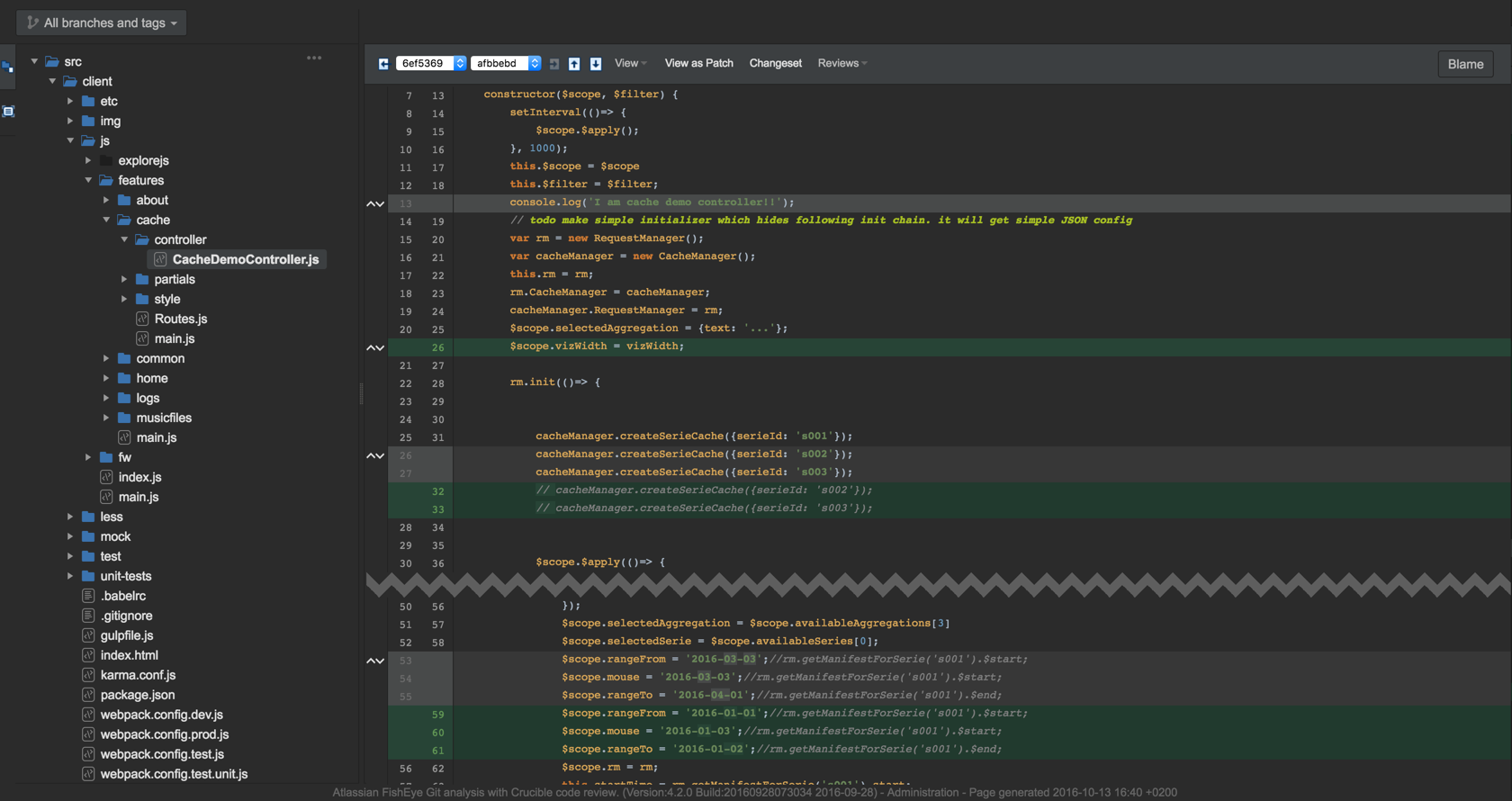The image size is (1512, 801).
Task: Open the test folder
Action: click(x=111, y=556)
